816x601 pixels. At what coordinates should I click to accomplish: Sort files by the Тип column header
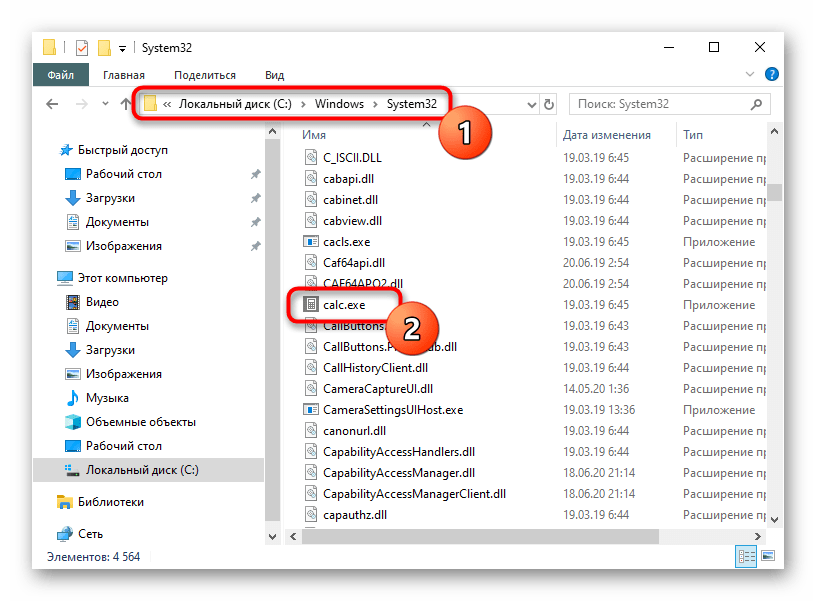click(x=693, y=135)
